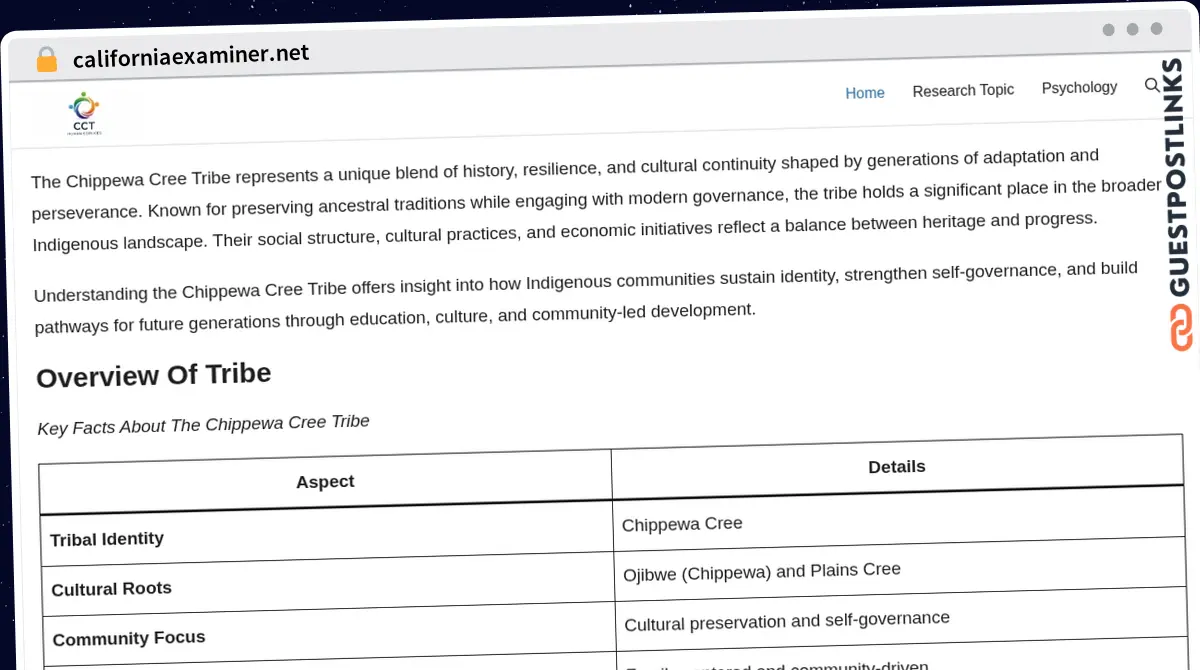Open the search magnifier icon
1200x670 pixels.
tap(1152, 86)
